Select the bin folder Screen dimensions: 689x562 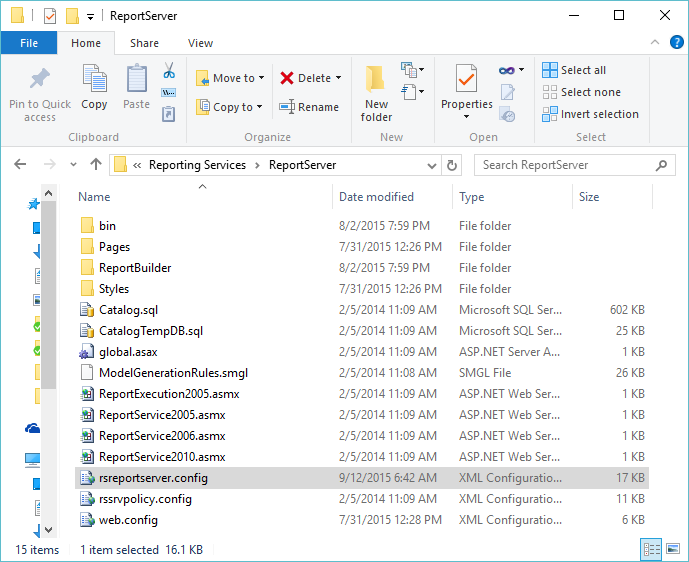click(x=362, y=225)
